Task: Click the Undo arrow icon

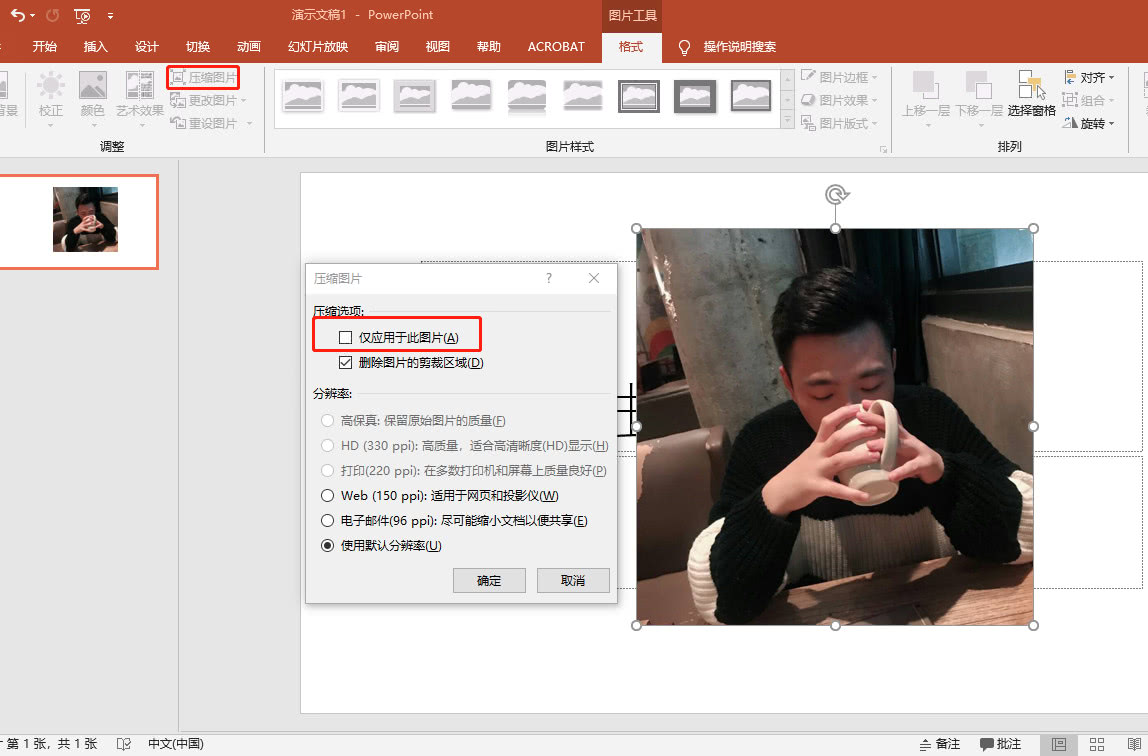Action: pyautogui.click(x=18, y=15)
